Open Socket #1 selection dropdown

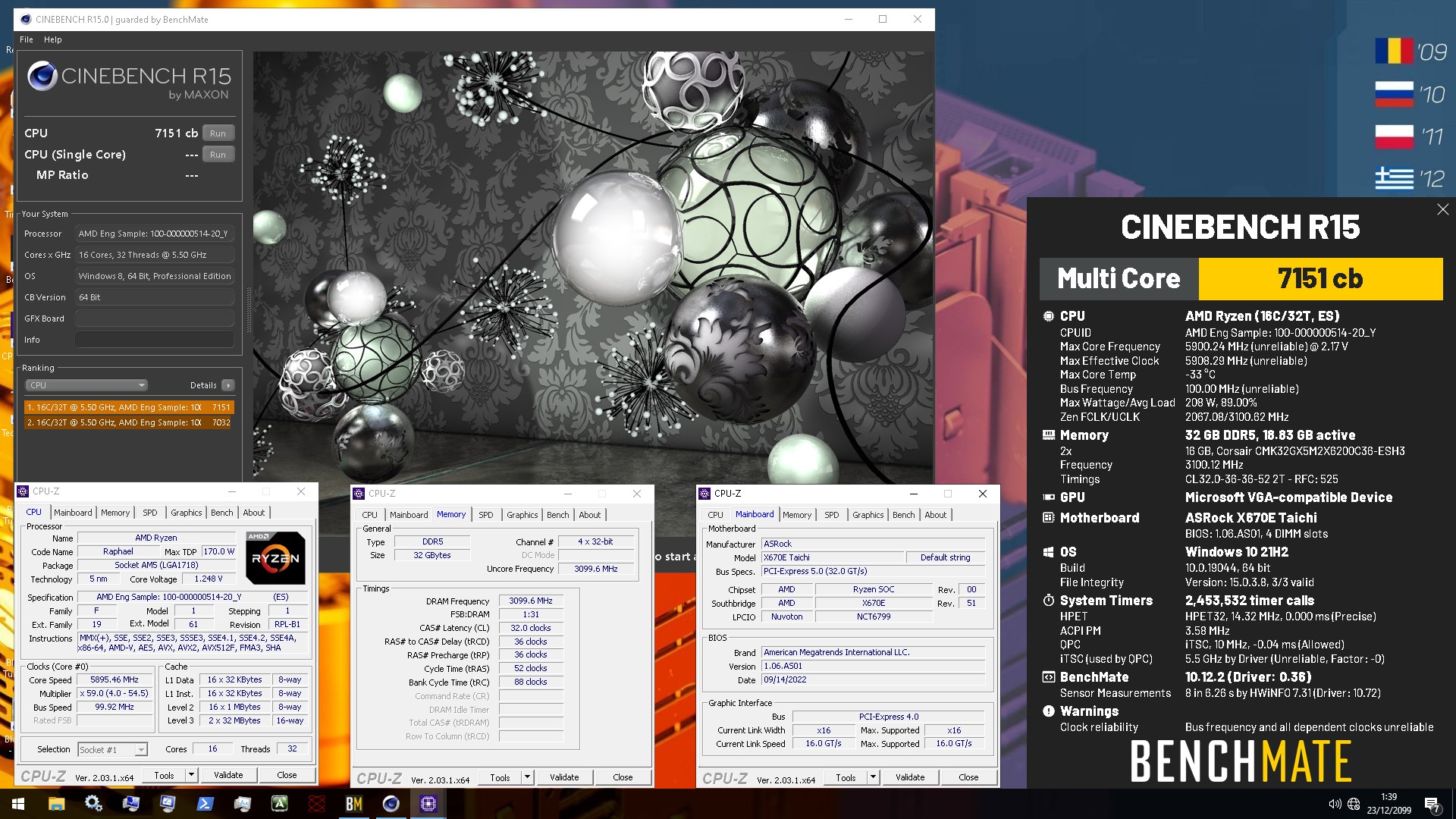pos(141,749)
